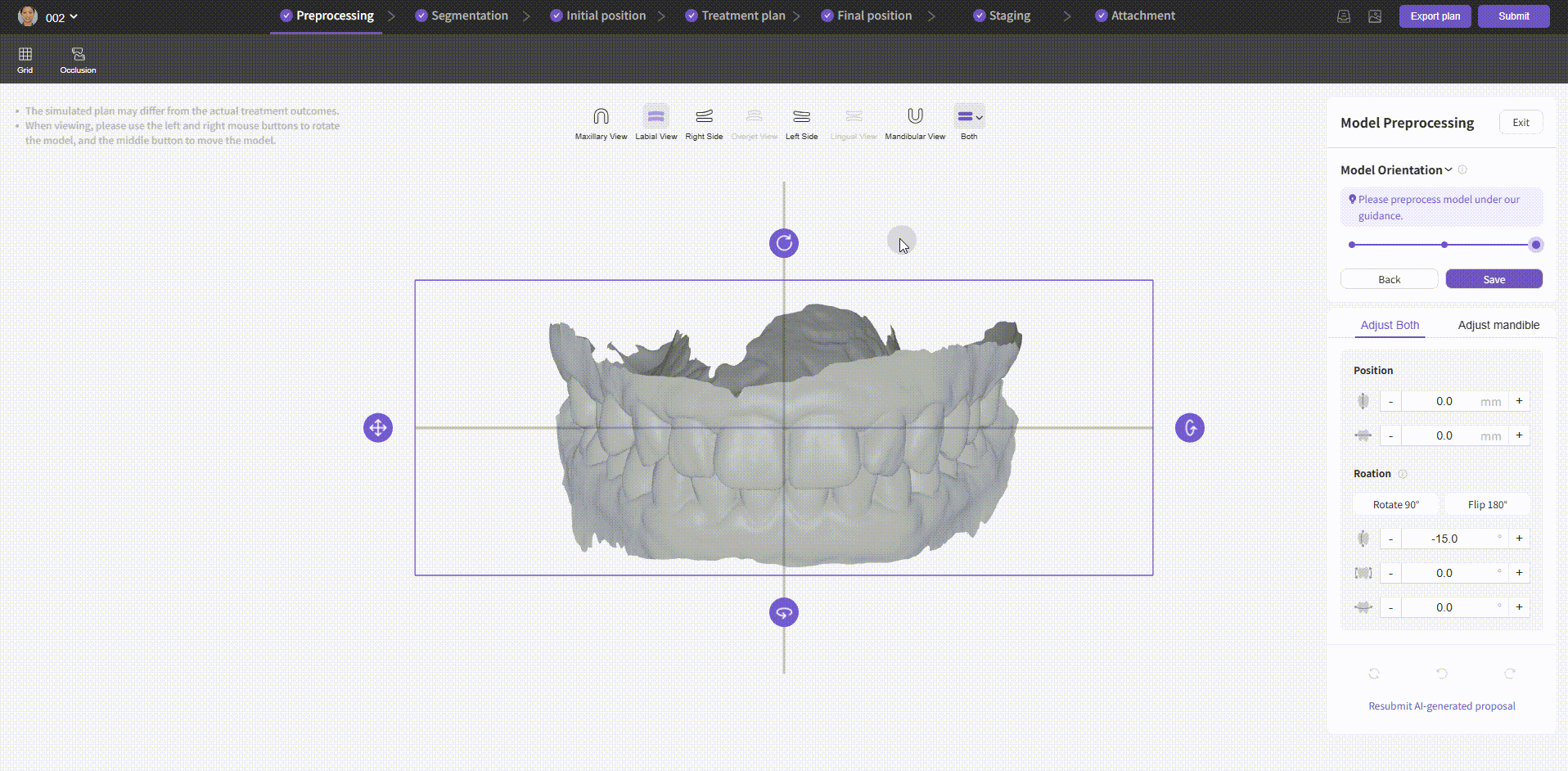
Task: Save the model orientation
Action: [x=1494, y=279]
